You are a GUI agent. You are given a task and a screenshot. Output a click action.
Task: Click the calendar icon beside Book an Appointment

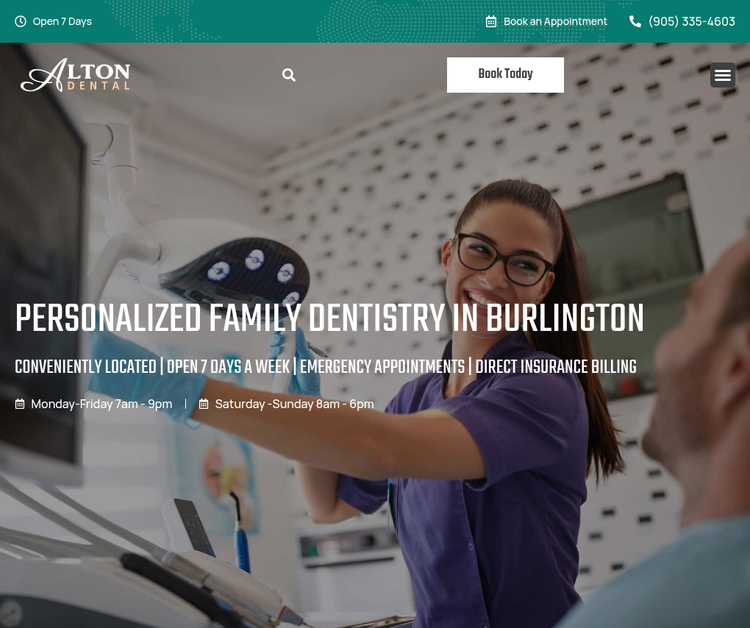coord(491,21)
